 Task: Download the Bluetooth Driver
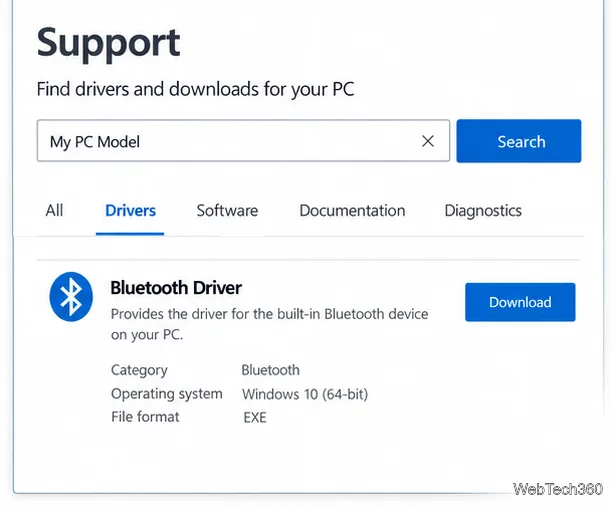(x=520, y=302)
